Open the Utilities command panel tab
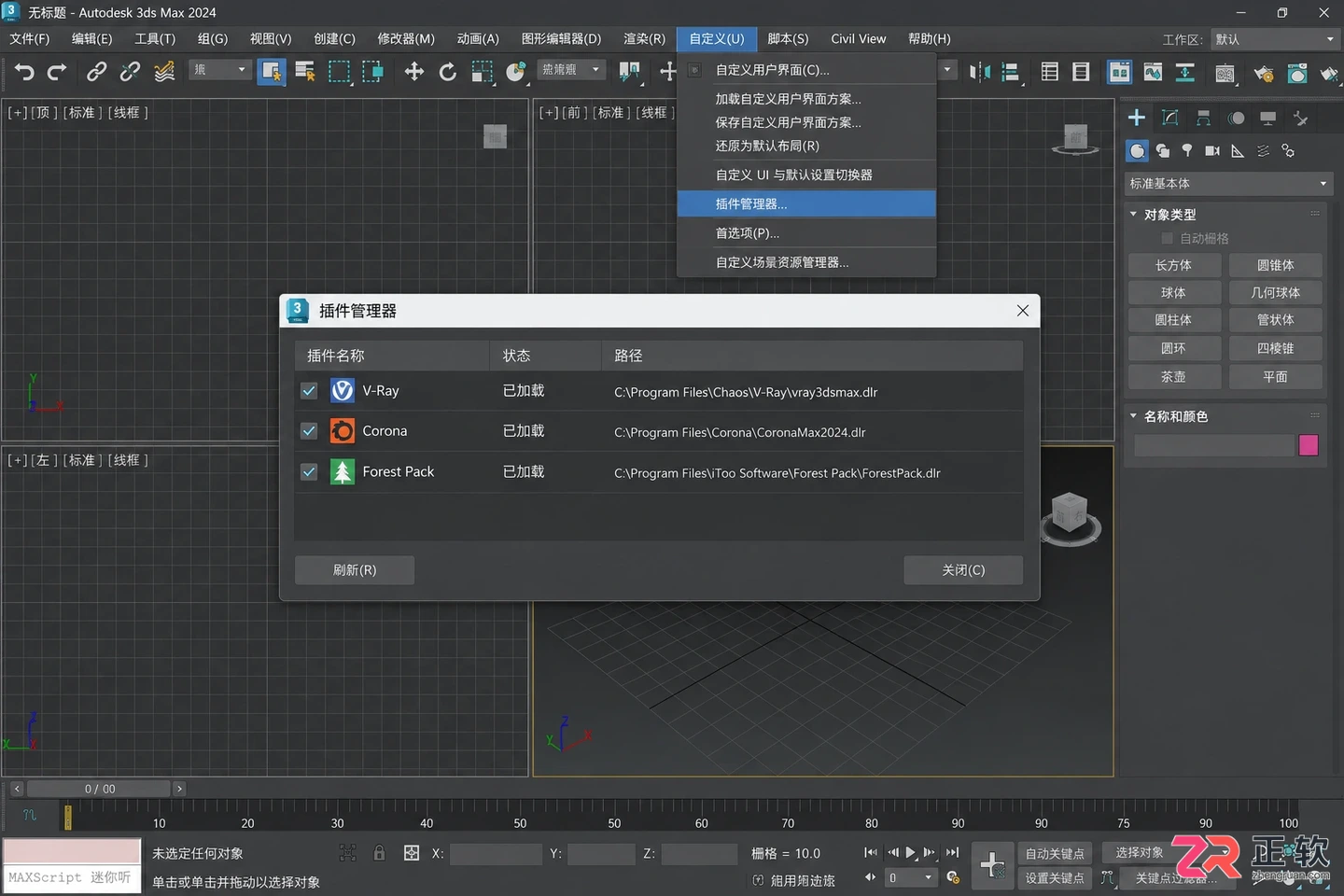 [x=1301, y=118]
